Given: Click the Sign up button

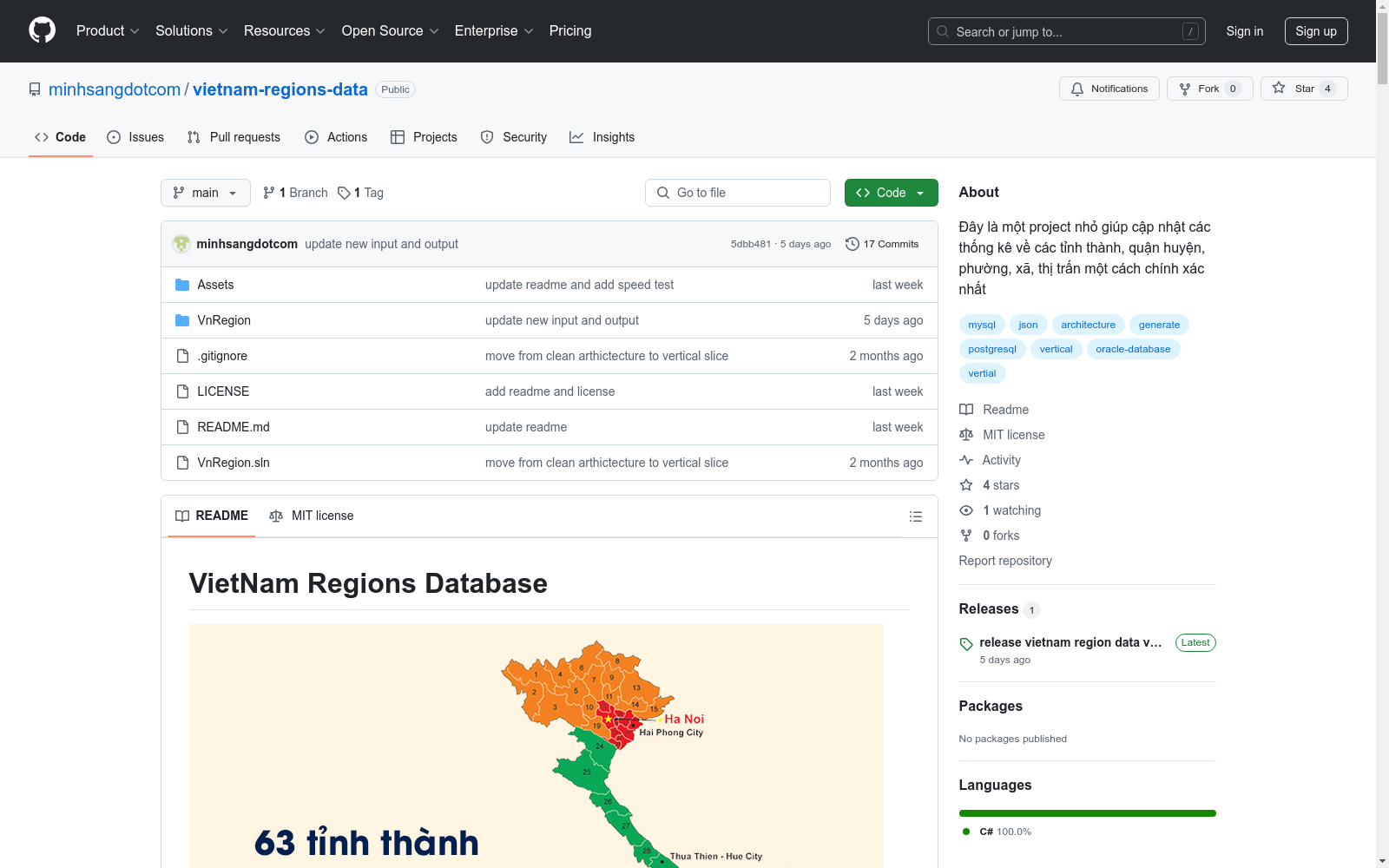Looking at the screenshot, I should [1316, 31].
